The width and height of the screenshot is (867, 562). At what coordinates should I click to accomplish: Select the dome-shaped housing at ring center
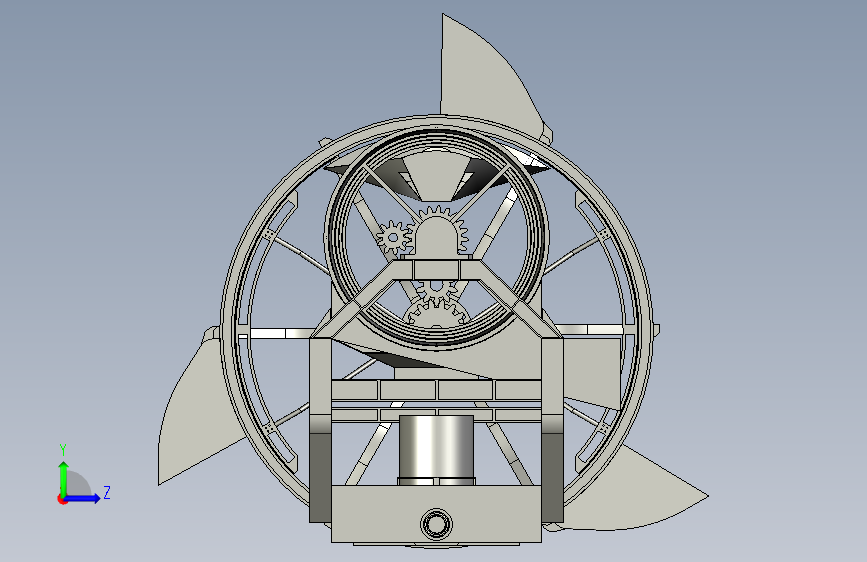tap(436, 237)
